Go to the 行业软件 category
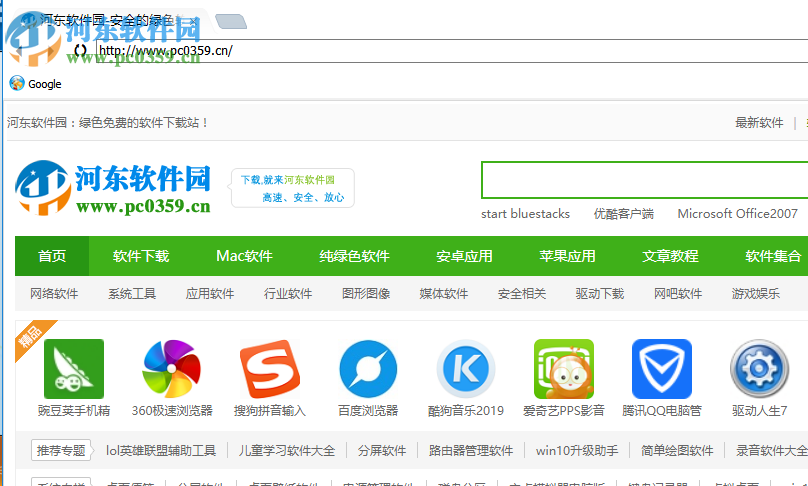 click(x=288, y=294)
